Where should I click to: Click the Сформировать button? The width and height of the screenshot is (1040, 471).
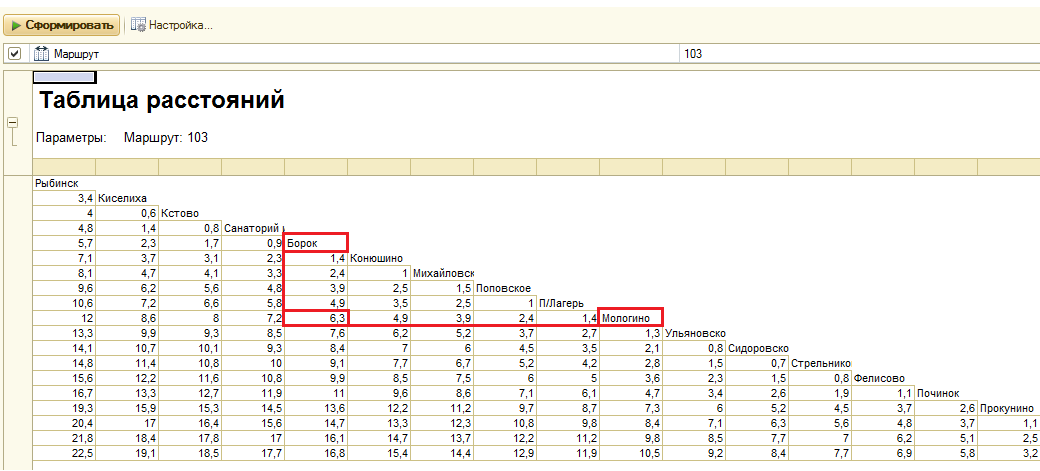(x=62, y=25)
